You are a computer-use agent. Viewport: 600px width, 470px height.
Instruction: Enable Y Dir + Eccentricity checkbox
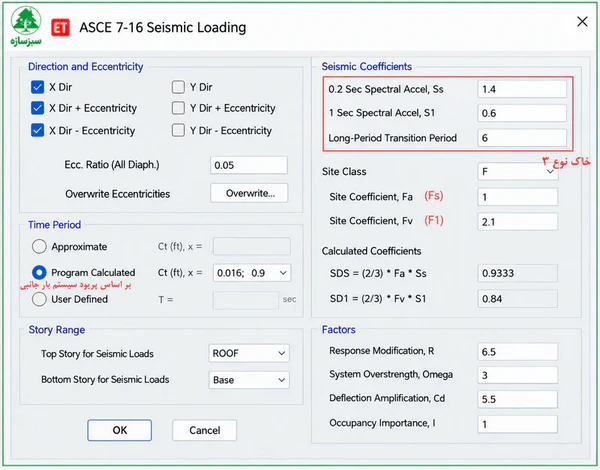pyautogui.click(x=178, y=108)
